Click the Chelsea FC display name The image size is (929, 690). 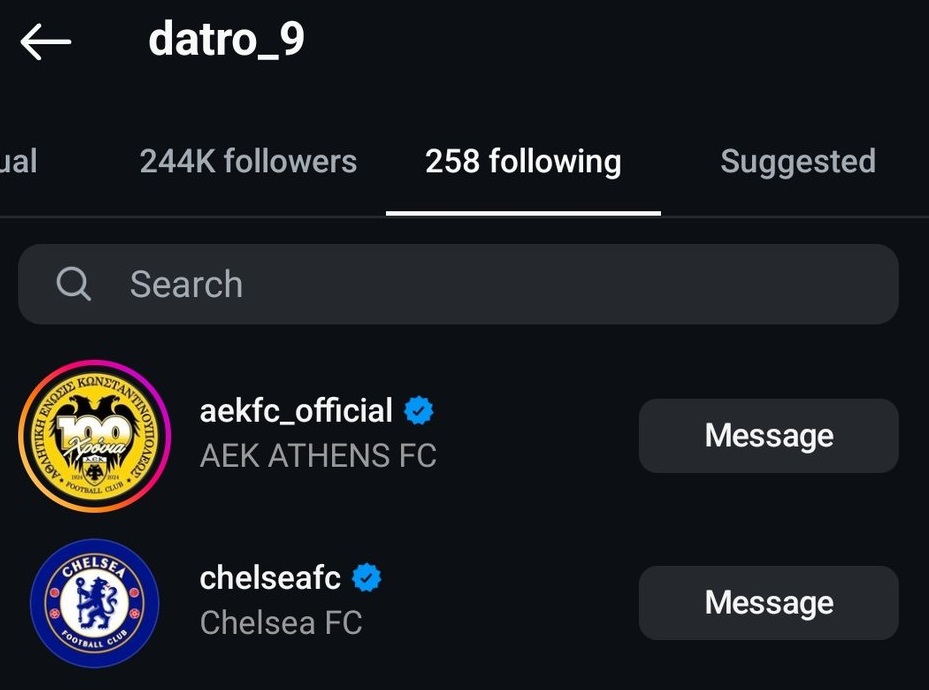[x=281, y=623]
